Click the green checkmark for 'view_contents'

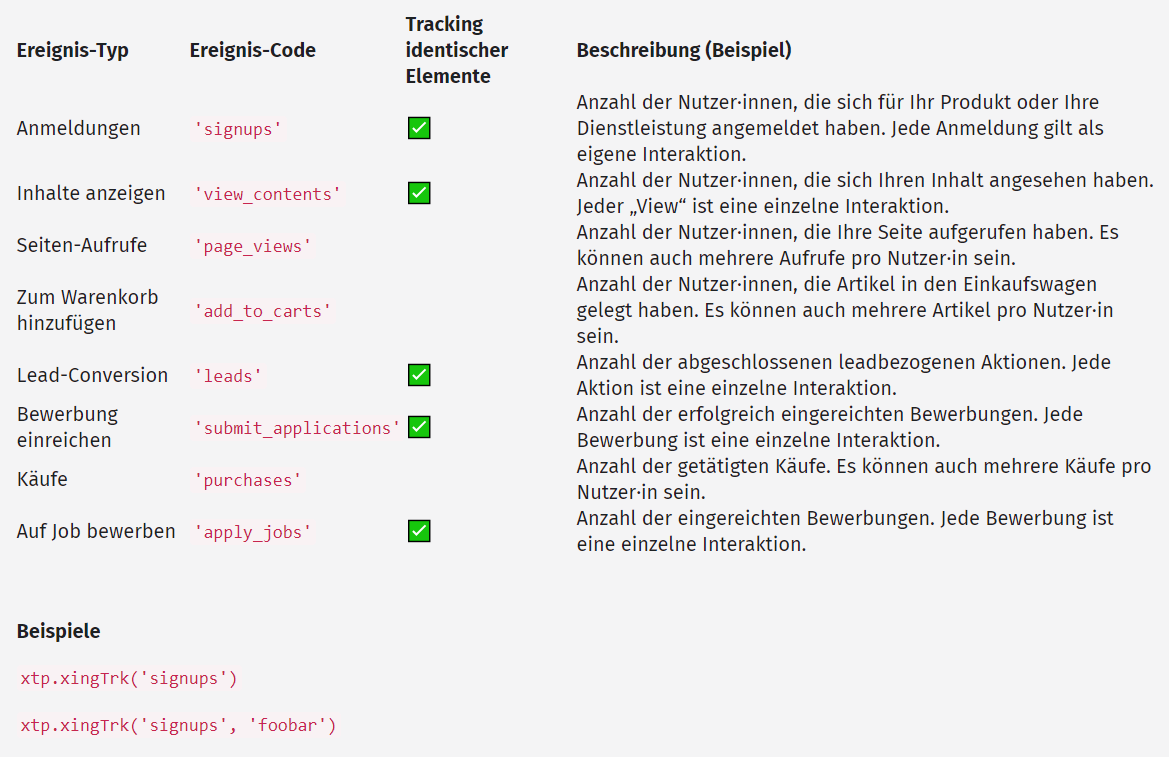point(419,193)
